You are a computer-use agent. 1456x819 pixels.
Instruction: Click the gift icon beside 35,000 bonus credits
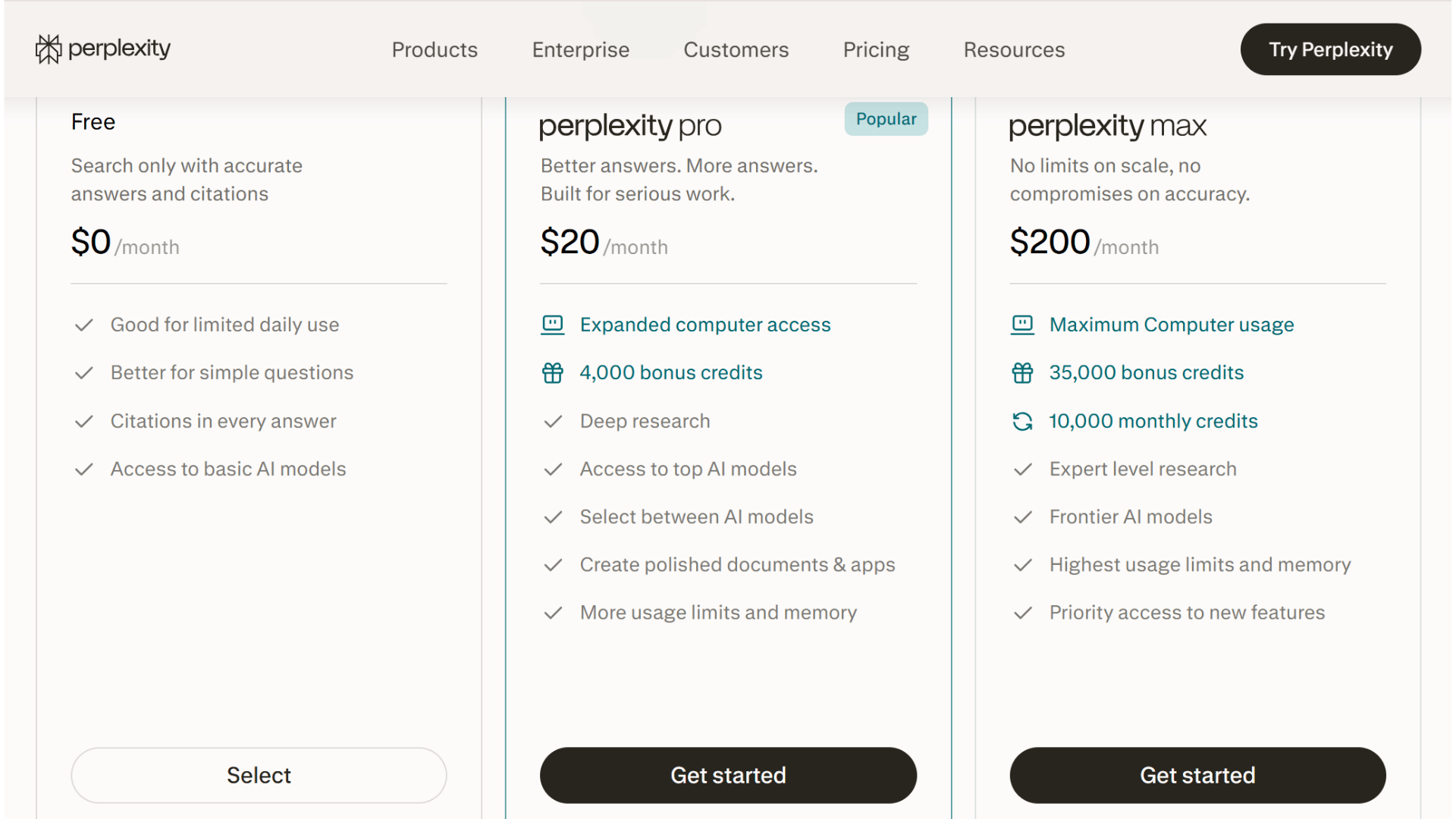[x=1022, y=373]
